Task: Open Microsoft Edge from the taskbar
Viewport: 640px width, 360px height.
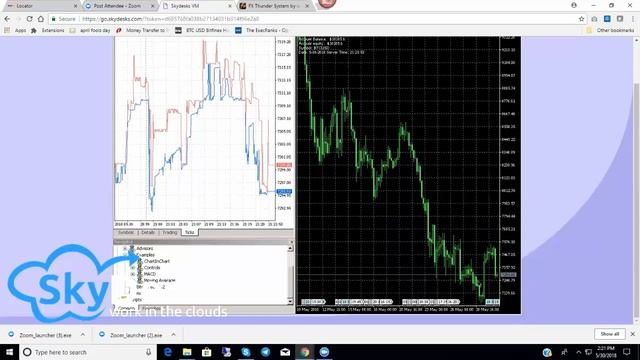Action: [167, 352]
